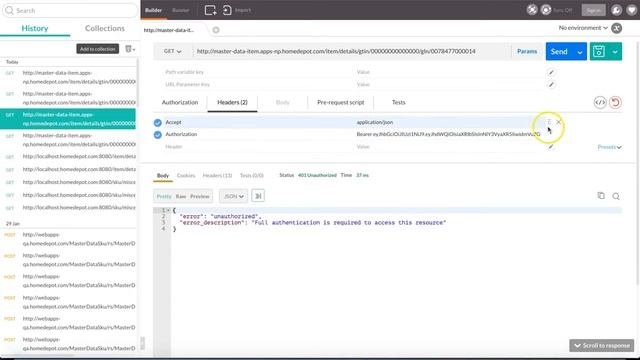Click Add to collection button
Image resolution: width=640 pixels, height=360 pixels.
click(x=98, y=49)
